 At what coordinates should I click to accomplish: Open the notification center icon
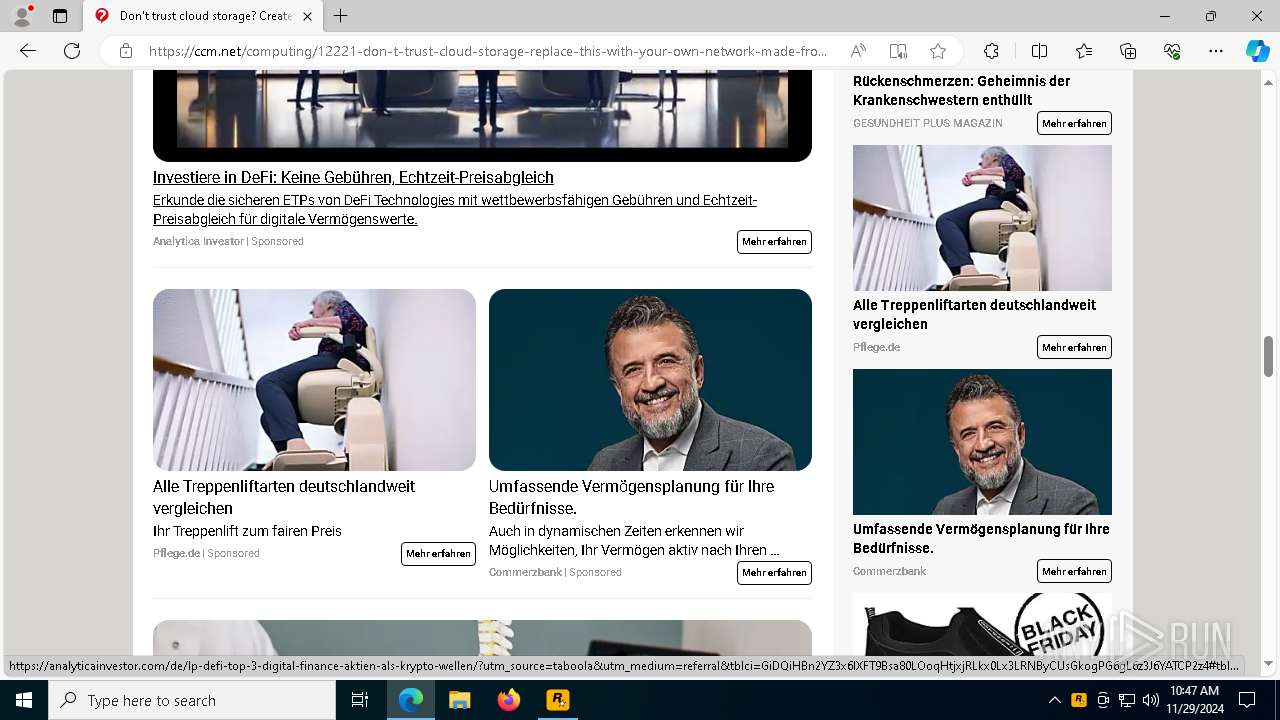pos(1247,700)
